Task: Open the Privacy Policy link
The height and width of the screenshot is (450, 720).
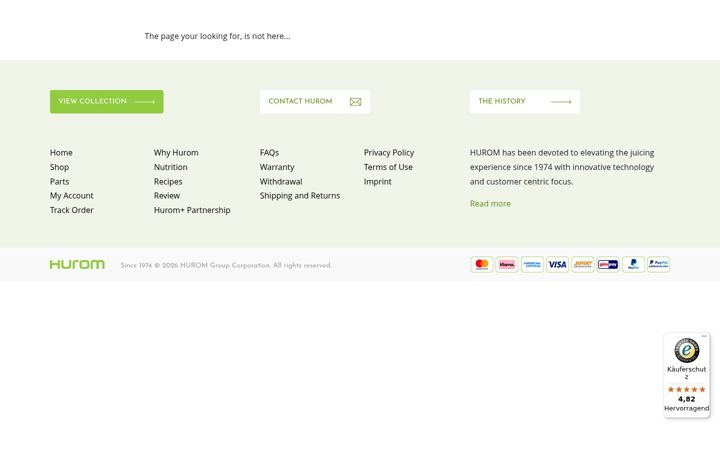Action: click(389, 152)
